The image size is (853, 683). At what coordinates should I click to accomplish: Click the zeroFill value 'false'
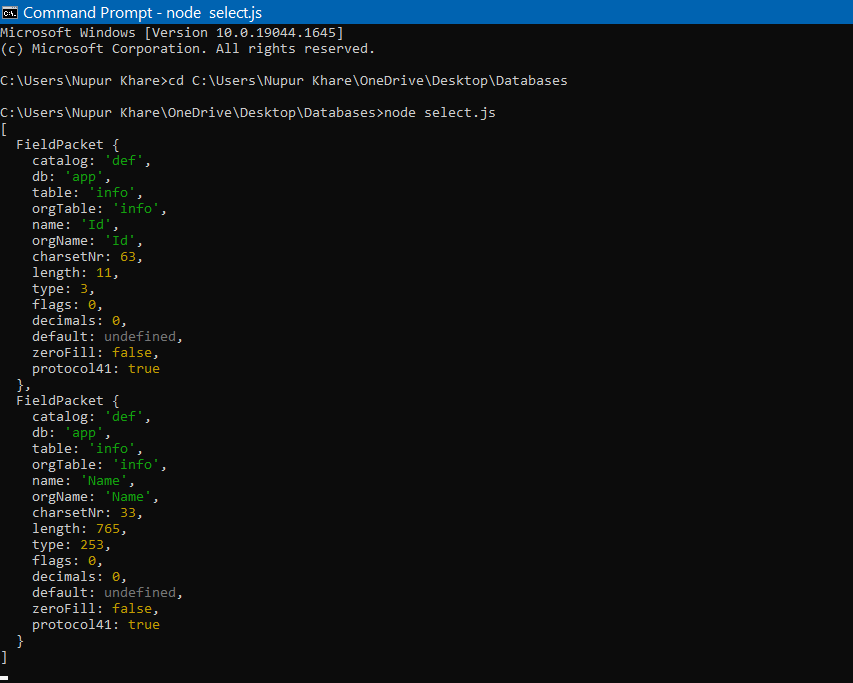(131, 608)
